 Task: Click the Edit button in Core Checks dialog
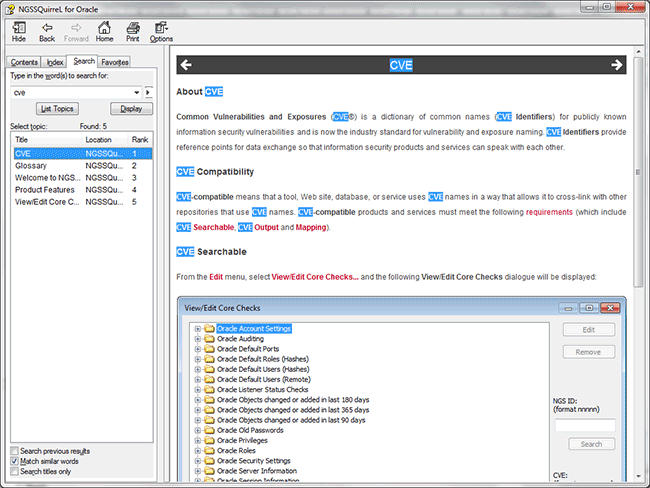(589, 330)
